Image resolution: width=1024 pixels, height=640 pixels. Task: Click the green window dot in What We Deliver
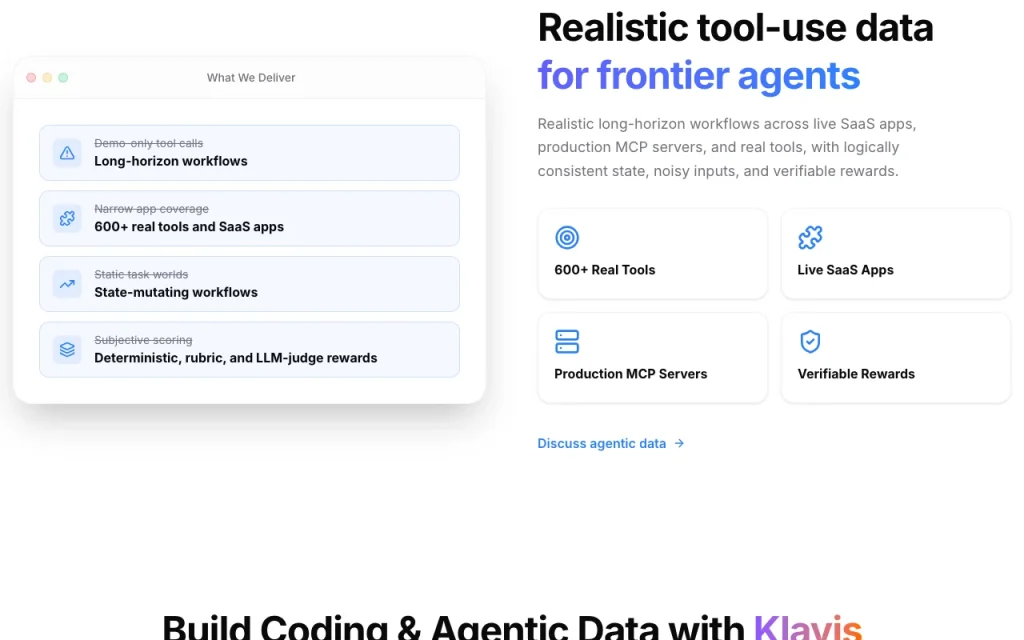pyautogui.click(x=63, y=78)
